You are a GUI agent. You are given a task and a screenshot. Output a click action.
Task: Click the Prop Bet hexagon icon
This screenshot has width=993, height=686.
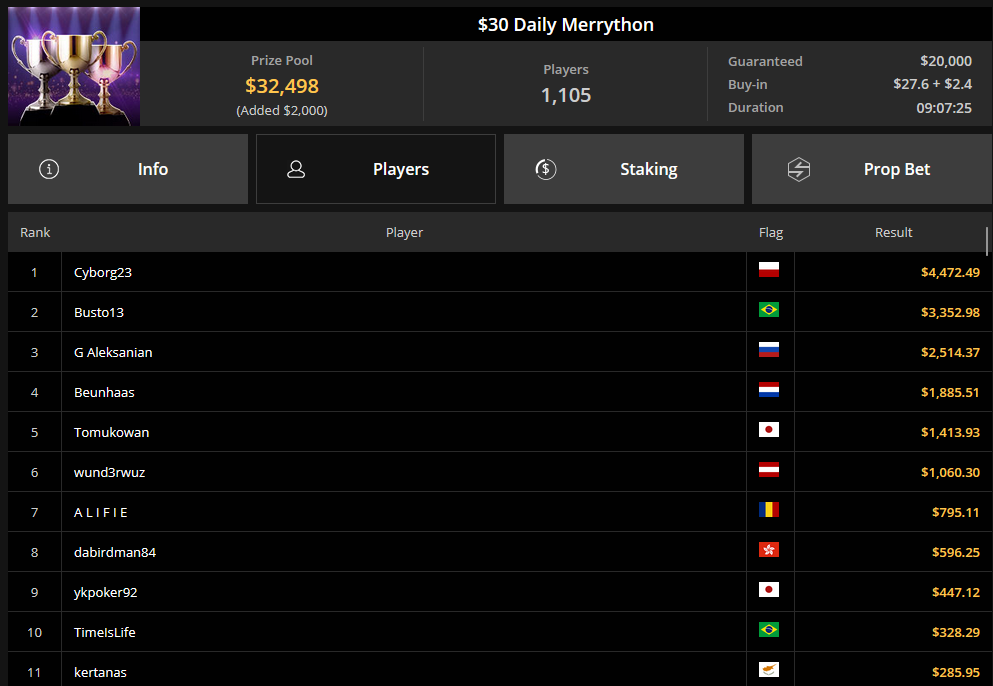(799, 169)
